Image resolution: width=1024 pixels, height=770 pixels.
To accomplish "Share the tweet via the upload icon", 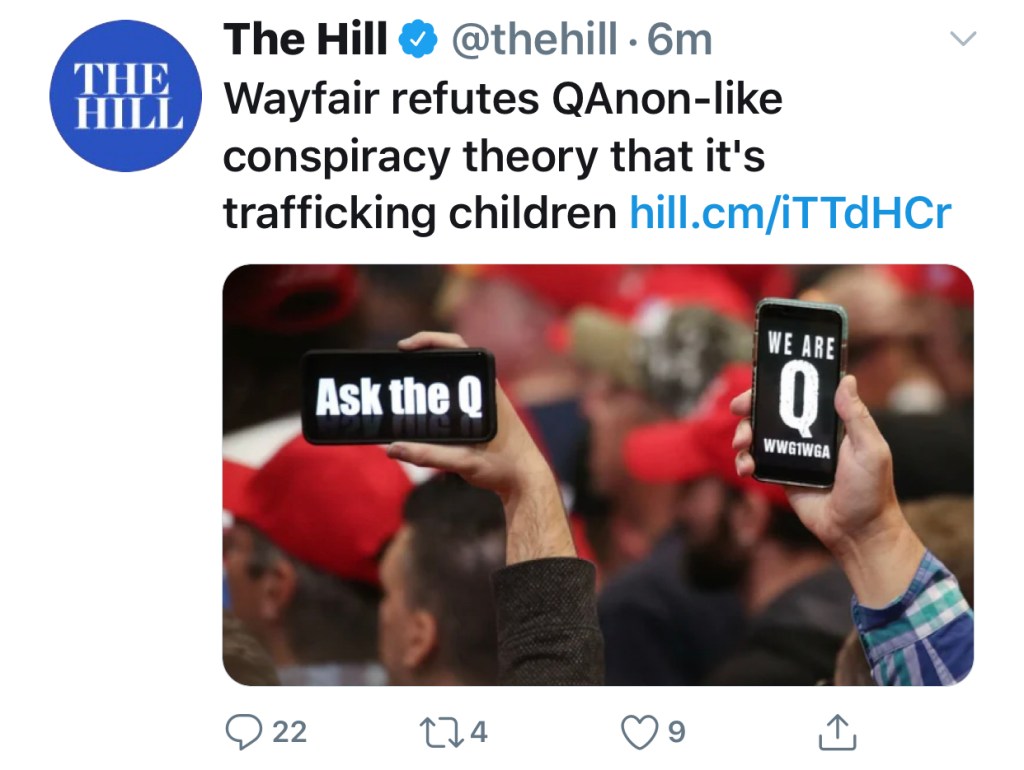I will pyautogui.click(x=837, y=731).
